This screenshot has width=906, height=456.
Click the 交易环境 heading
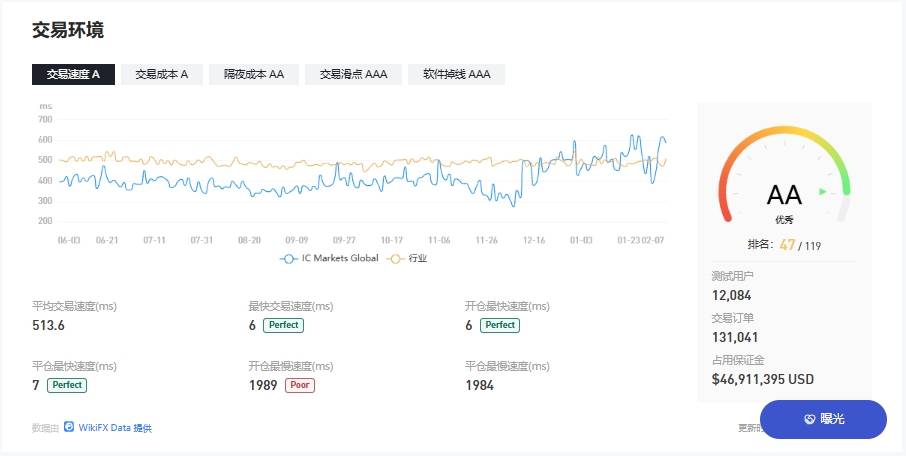coord(68,30)
